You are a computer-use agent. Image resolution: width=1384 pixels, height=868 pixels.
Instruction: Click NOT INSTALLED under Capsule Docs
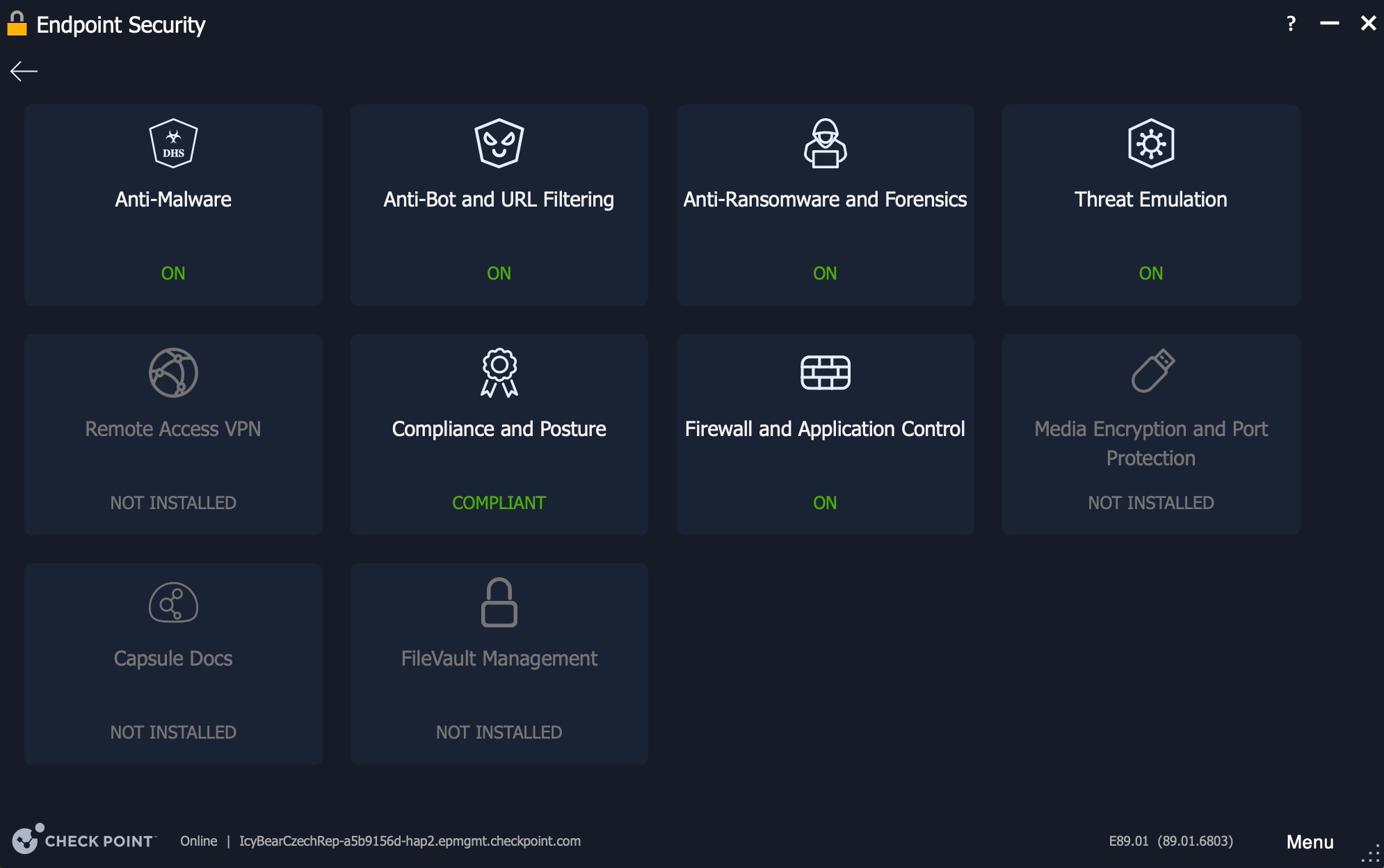point(173,732)
